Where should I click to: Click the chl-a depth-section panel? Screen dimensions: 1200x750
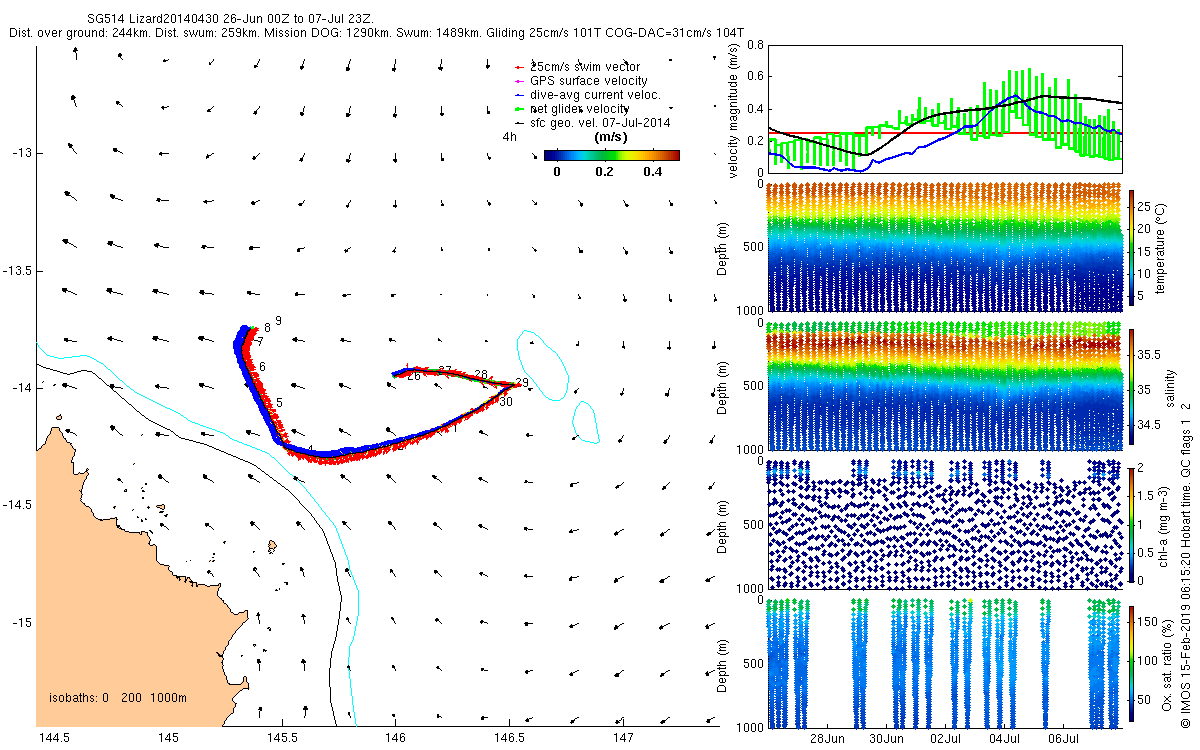coord(944,524)
